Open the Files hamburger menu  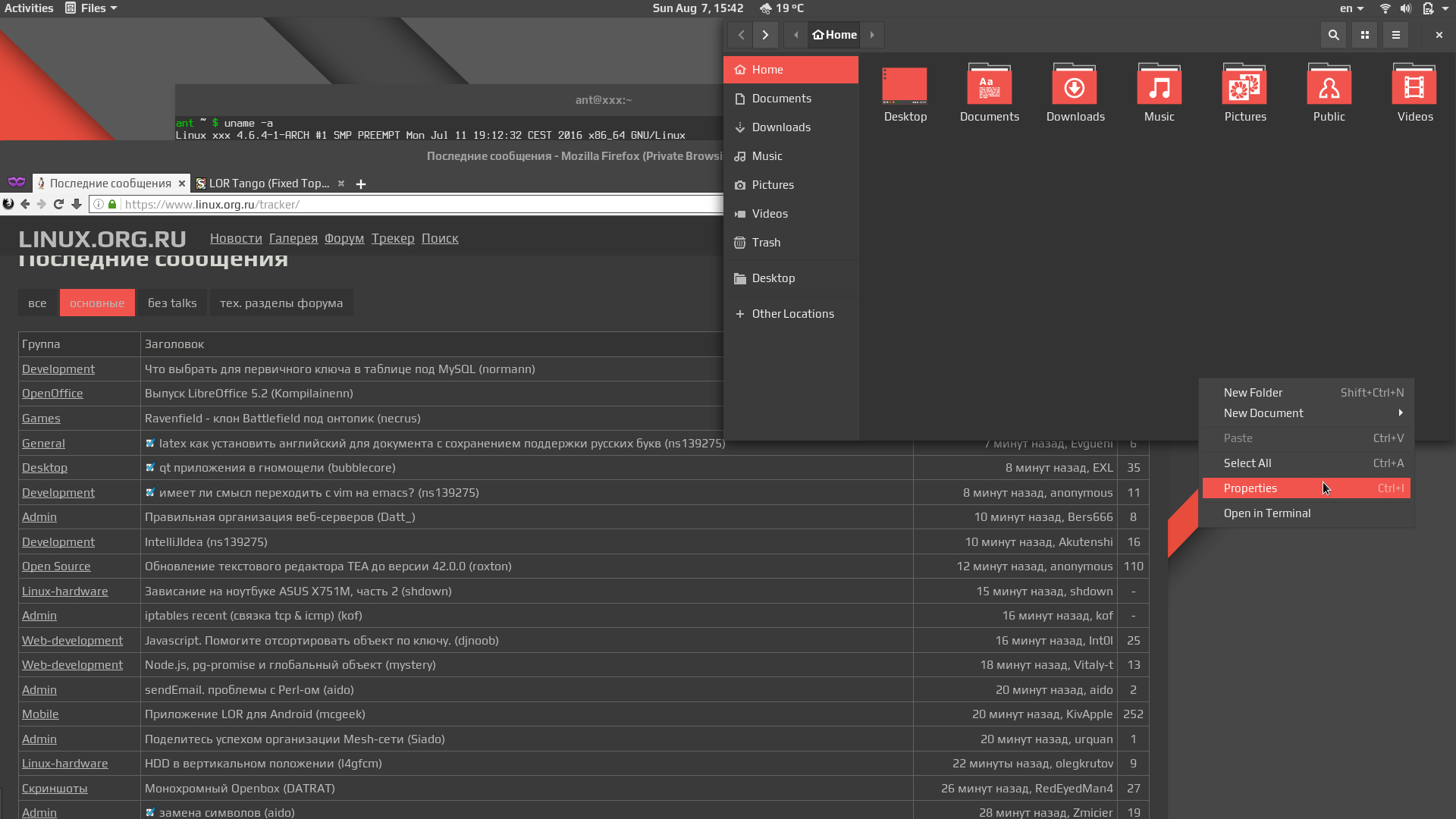coord(1395,35)
